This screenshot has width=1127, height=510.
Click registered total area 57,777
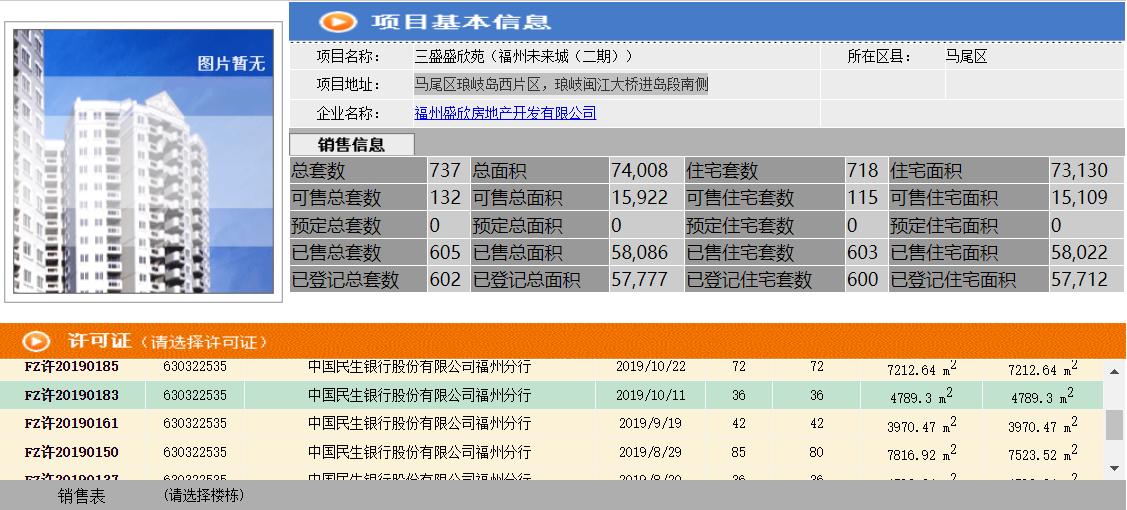[x=640, y=279]
